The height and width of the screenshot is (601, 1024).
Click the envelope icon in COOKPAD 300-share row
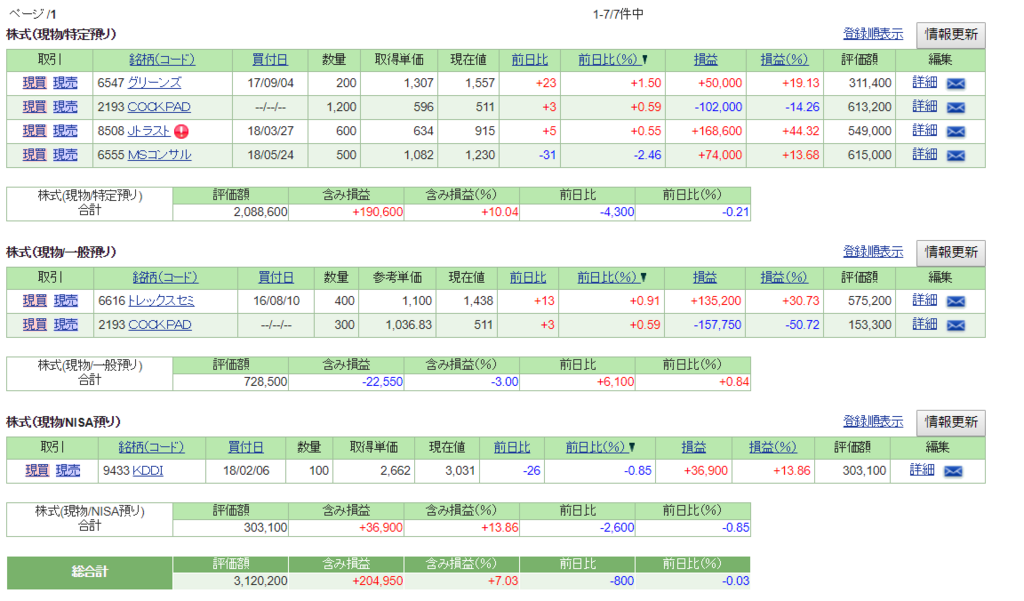[x=955, y=325]
